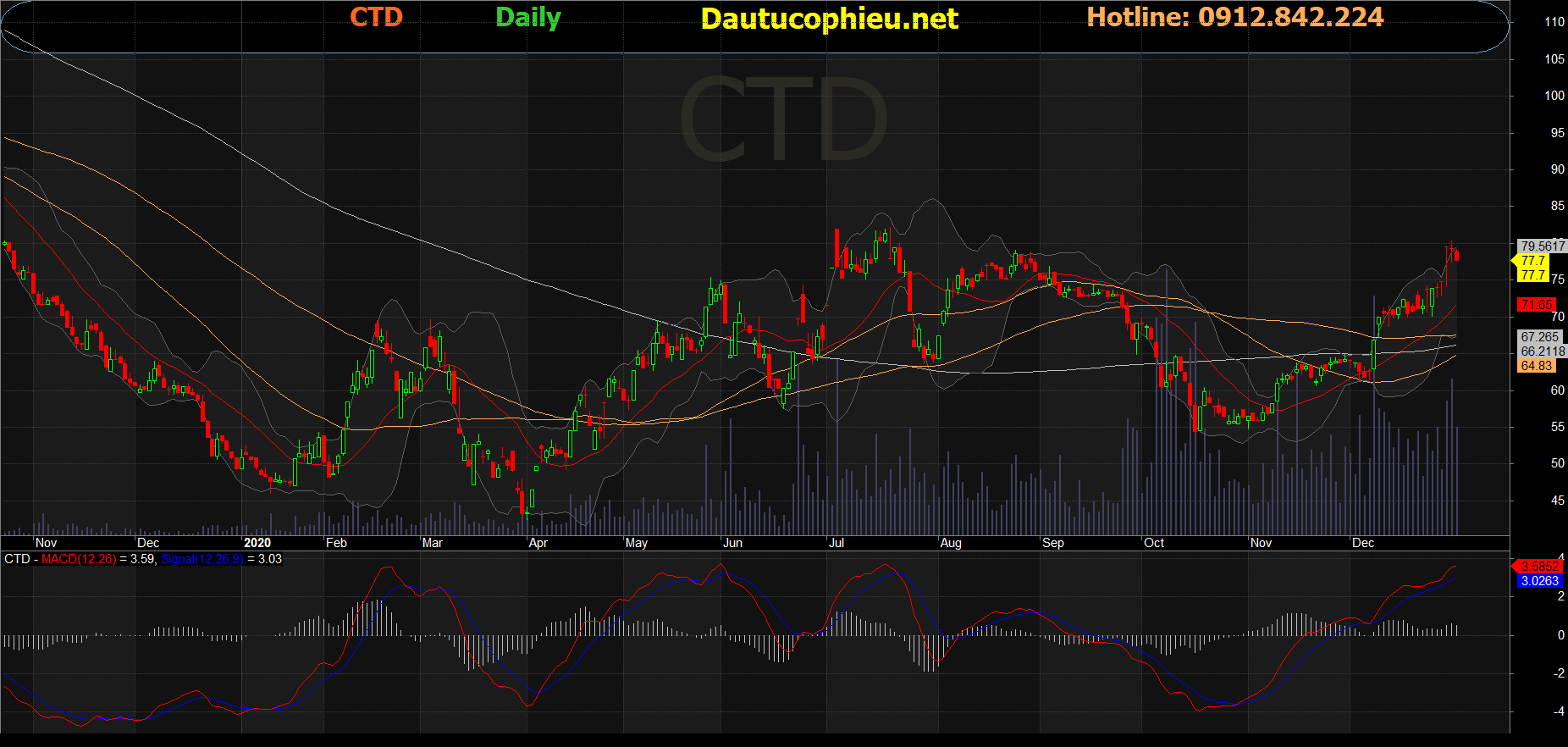Click the Feb marker on time axis

pos(336,543)
